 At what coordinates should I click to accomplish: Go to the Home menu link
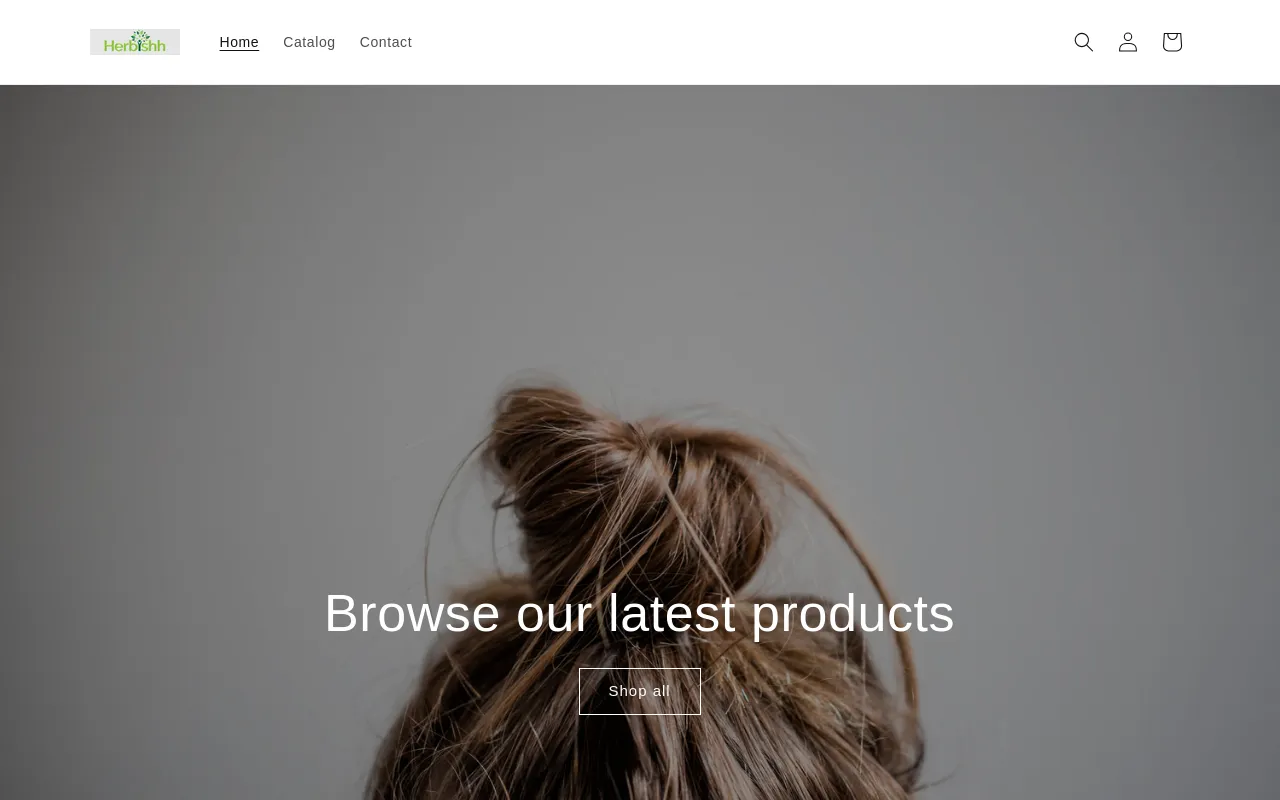point(239,42)
